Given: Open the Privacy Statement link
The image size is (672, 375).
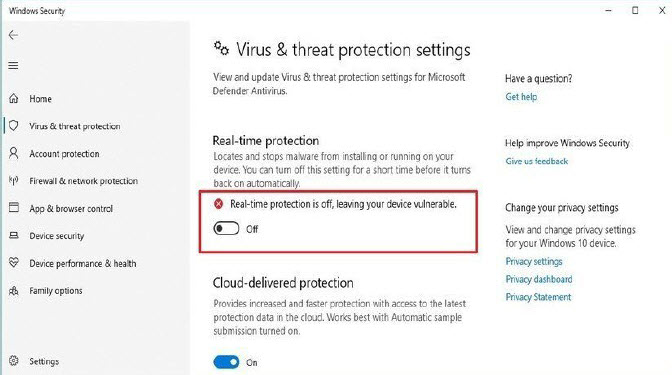Looking at the screenshot, I should click(x=538, y=297).
